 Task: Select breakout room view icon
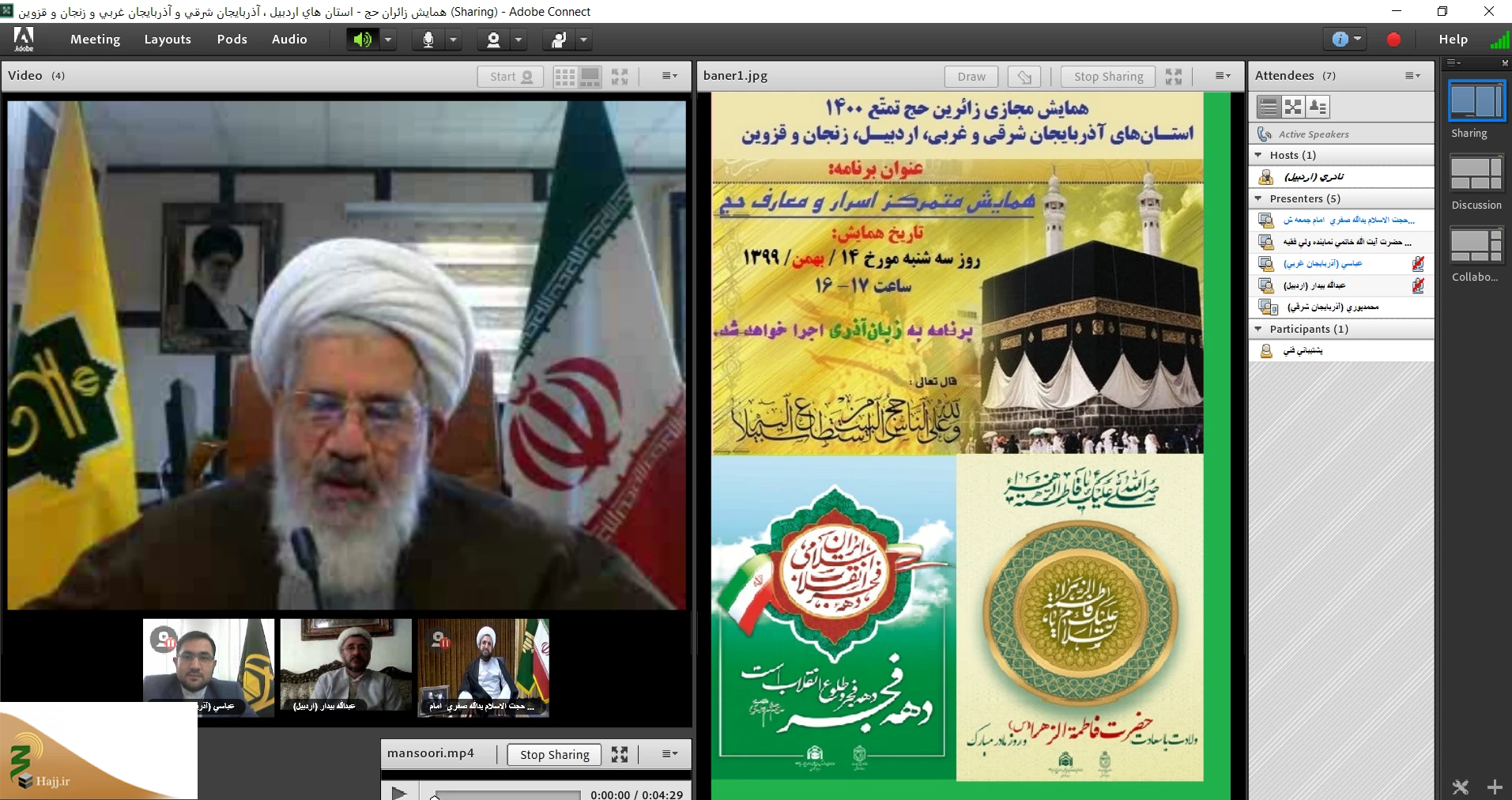point(1293,107)
